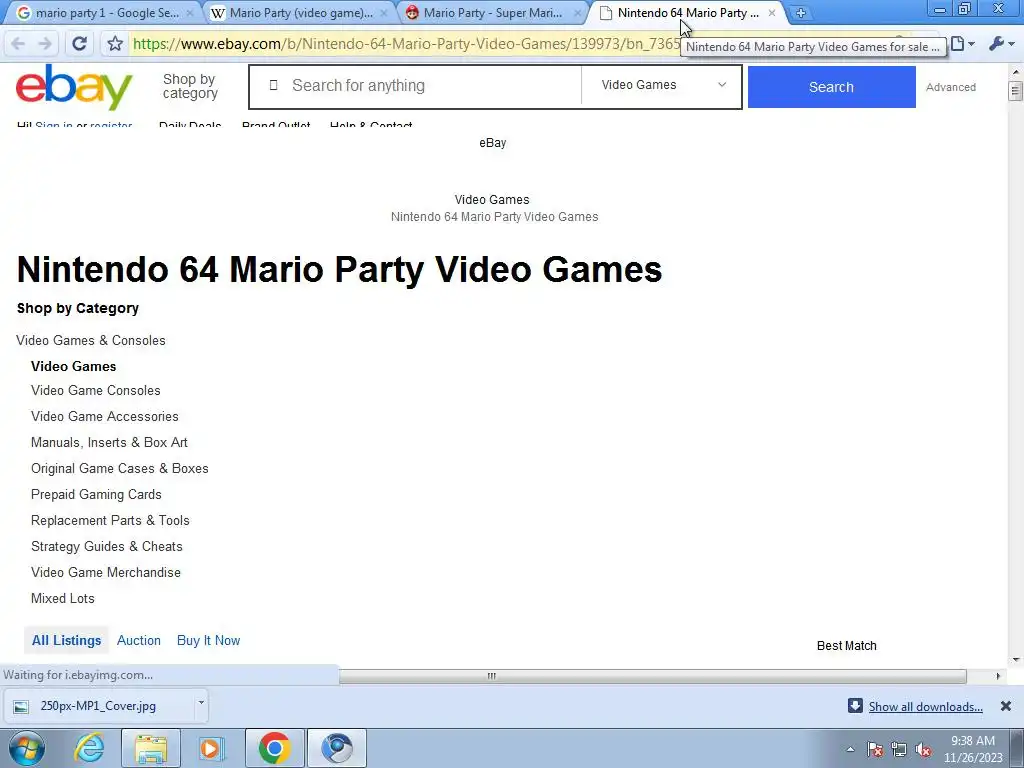This screenshot has width=1024, height=768.
Task: Bookmark this page with the star icon
Action: pyautogui.click(x=115, y=44)
